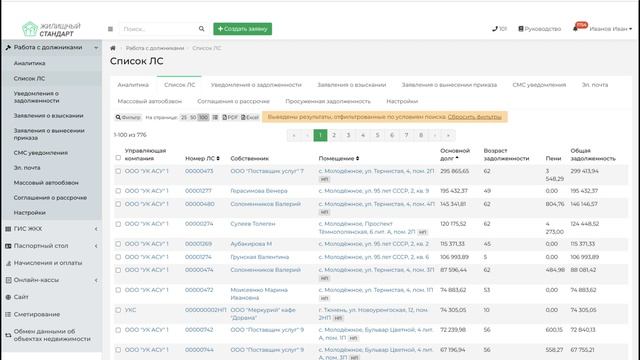This screenshot has width=640, height=360.
Task: Switch to the Аналитика tab
Action: point(133,85)
